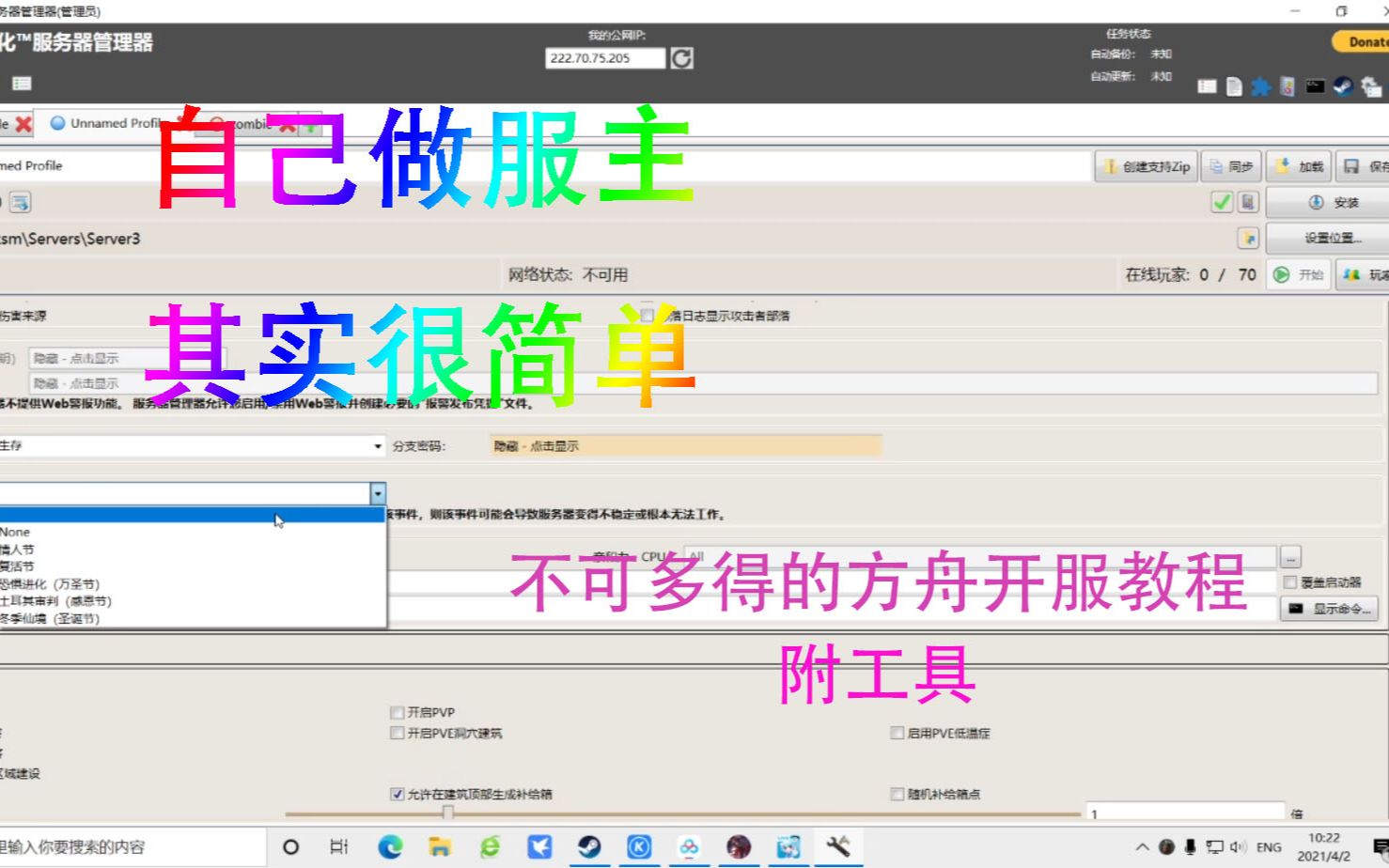The width and height of the screenshot is (1389, 868).
Task: Click the gears settings icon at toolbar right
Action: pos(1368,86)
